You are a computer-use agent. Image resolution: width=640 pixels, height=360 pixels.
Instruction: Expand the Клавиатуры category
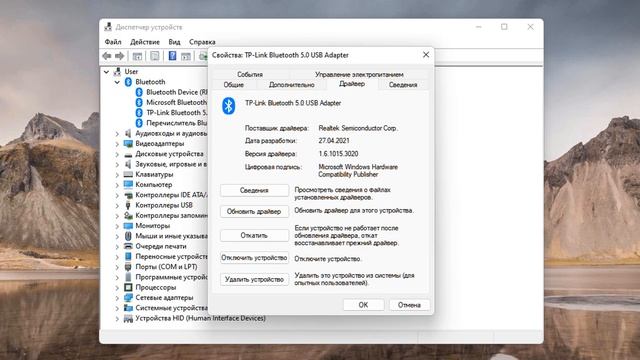(117, 175)
